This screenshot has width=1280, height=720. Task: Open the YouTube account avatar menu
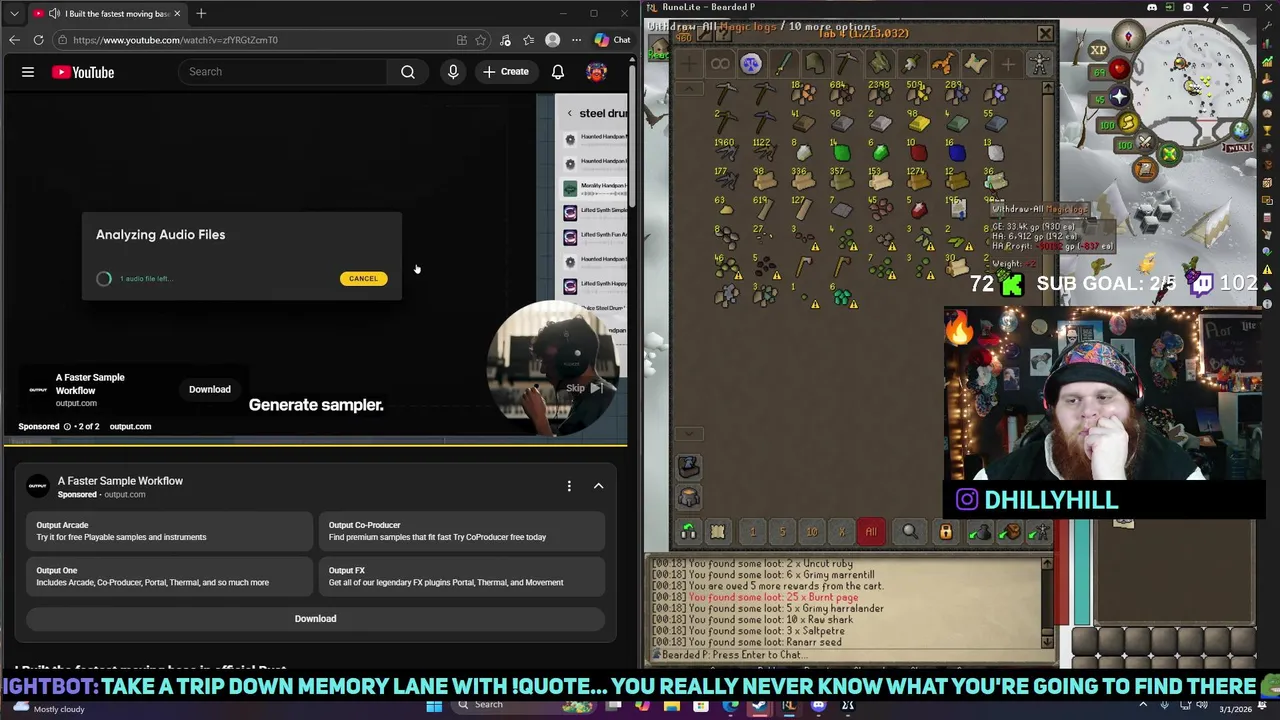tap(597, 72)
